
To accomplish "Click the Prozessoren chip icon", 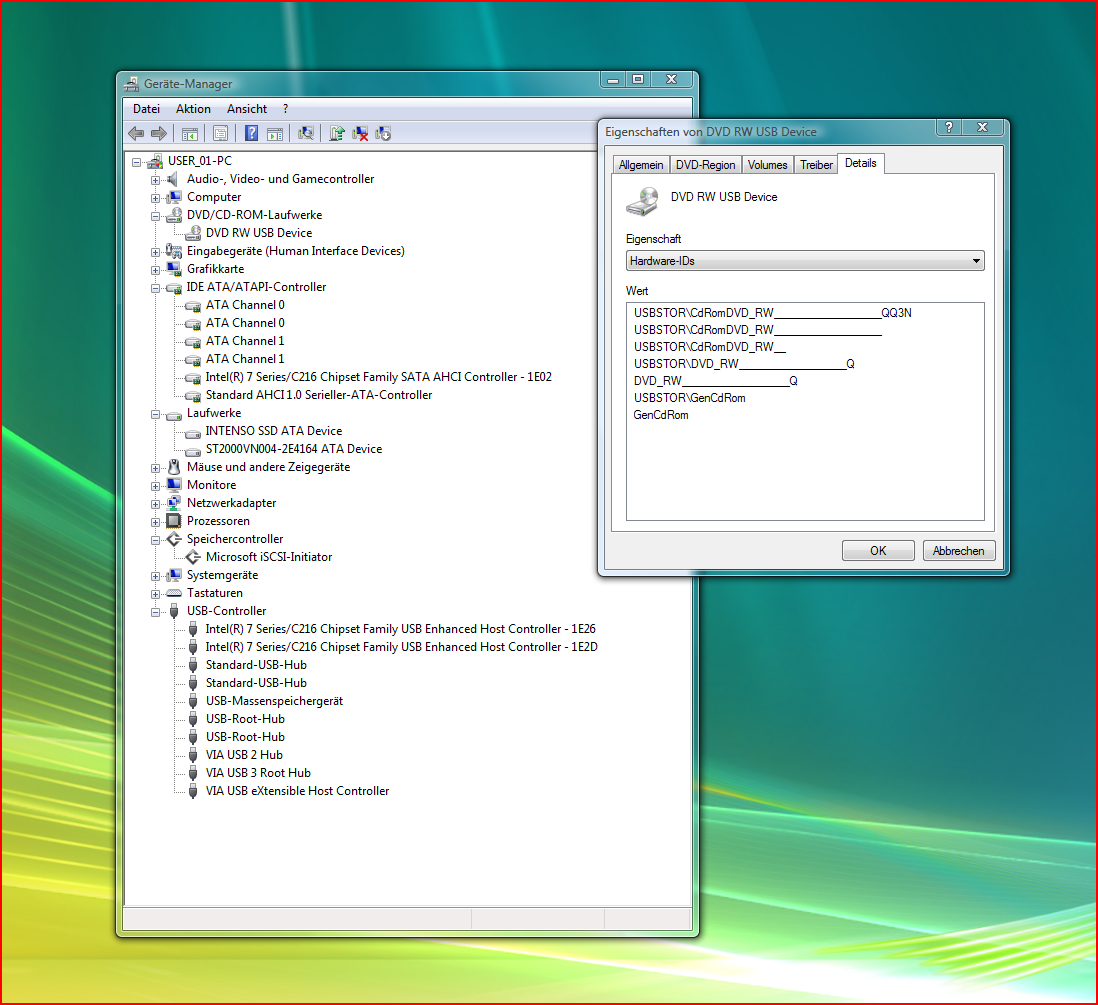I will click(x=174, y=521).
